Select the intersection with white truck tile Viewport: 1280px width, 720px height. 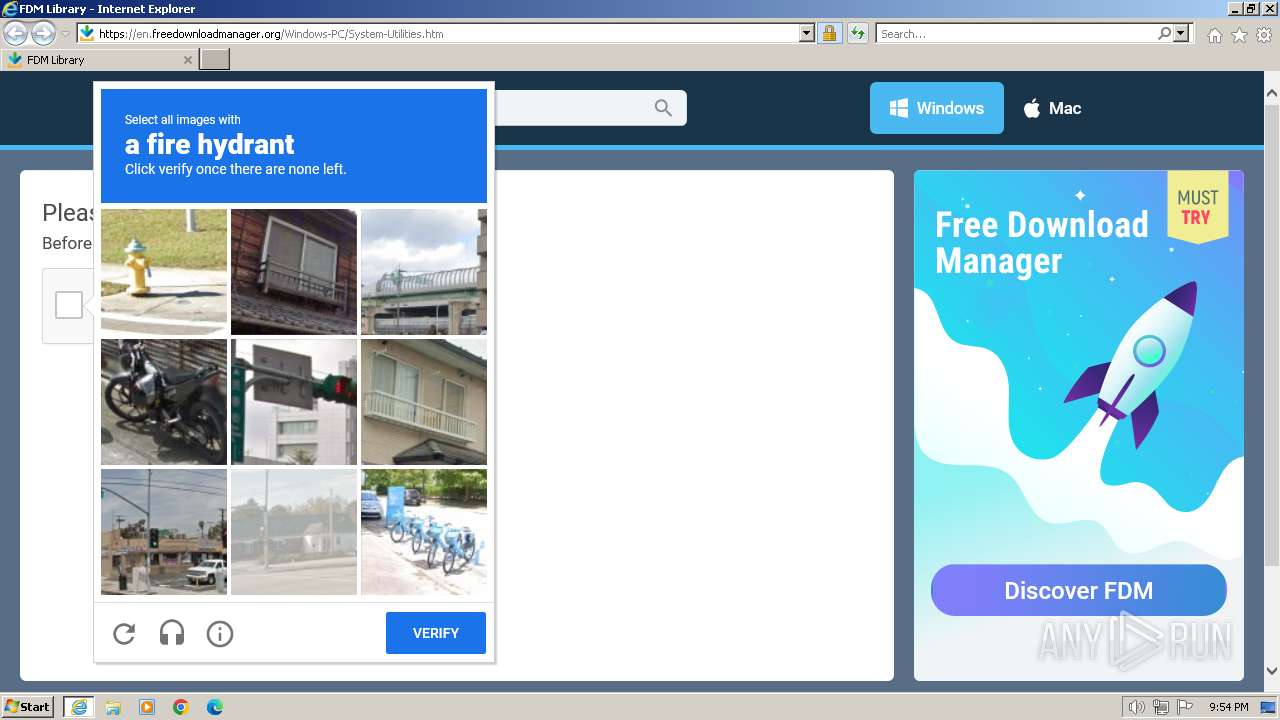pyautogui.click(x=164, y=532)
